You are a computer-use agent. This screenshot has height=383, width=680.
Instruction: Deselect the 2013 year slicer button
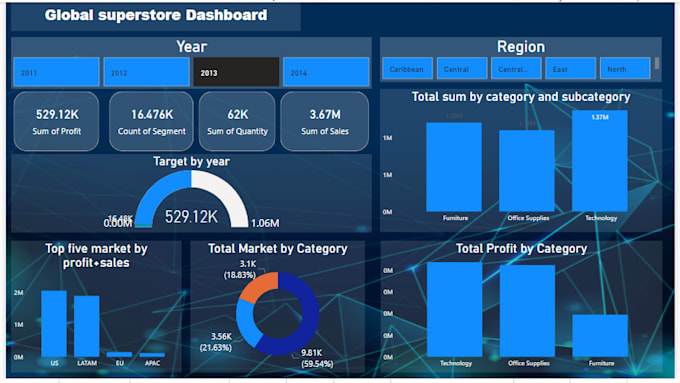pyautogui.click(x=236, y=72)
